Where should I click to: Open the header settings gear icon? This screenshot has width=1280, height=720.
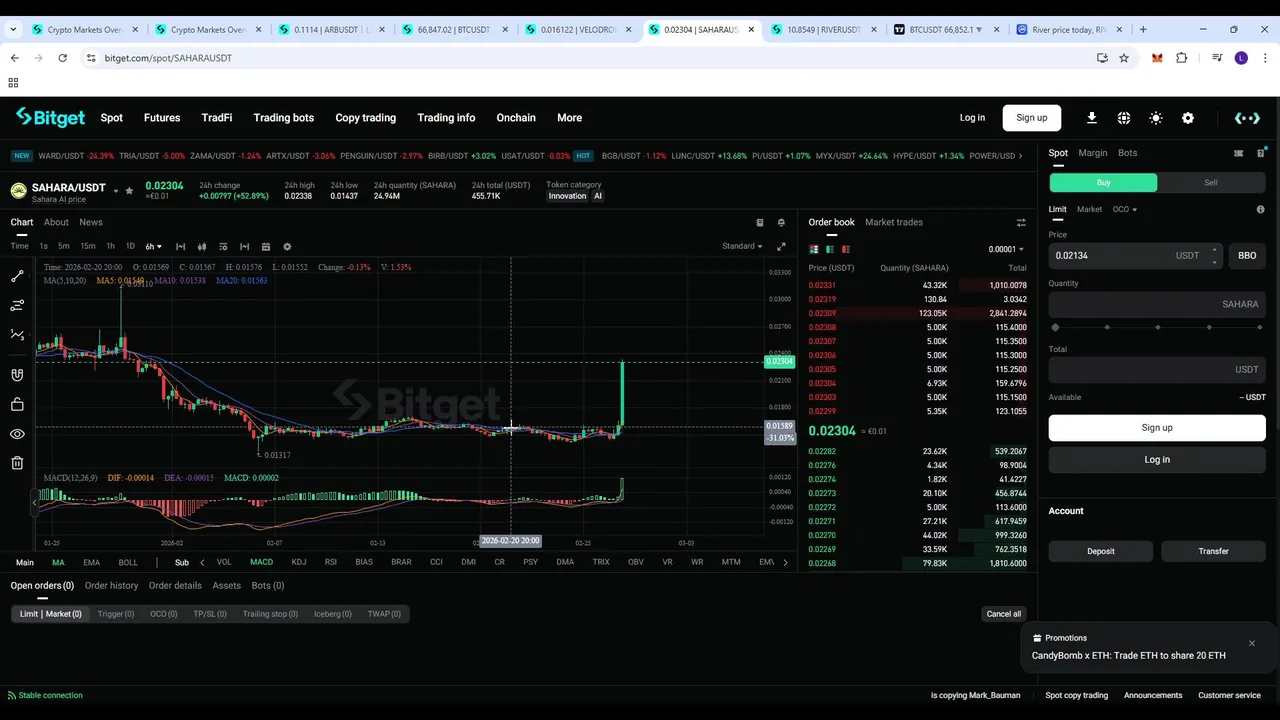pos(1188,118)
